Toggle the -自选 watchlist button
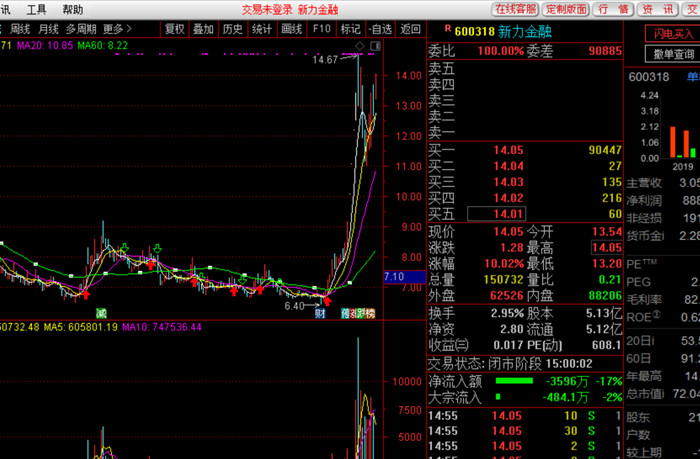The width and height of the screenshot is (700, 459). tap(380, 29)
